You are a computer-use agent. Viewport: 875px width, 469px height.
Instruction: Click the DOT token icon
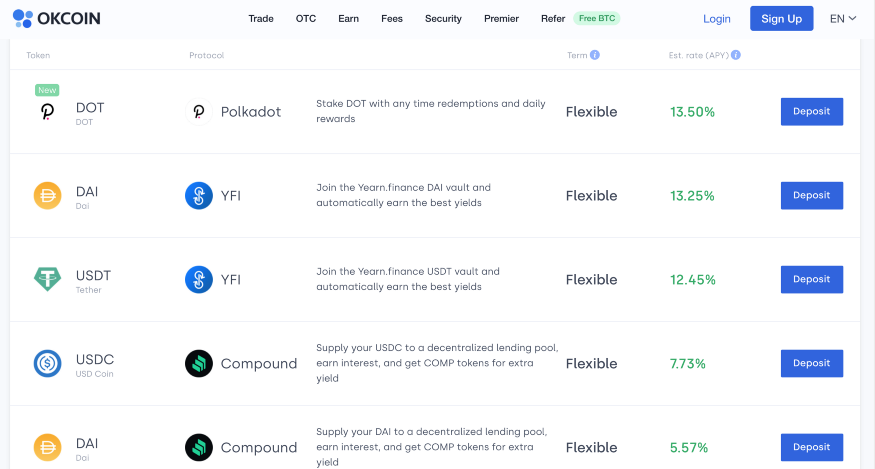(47, 112)
